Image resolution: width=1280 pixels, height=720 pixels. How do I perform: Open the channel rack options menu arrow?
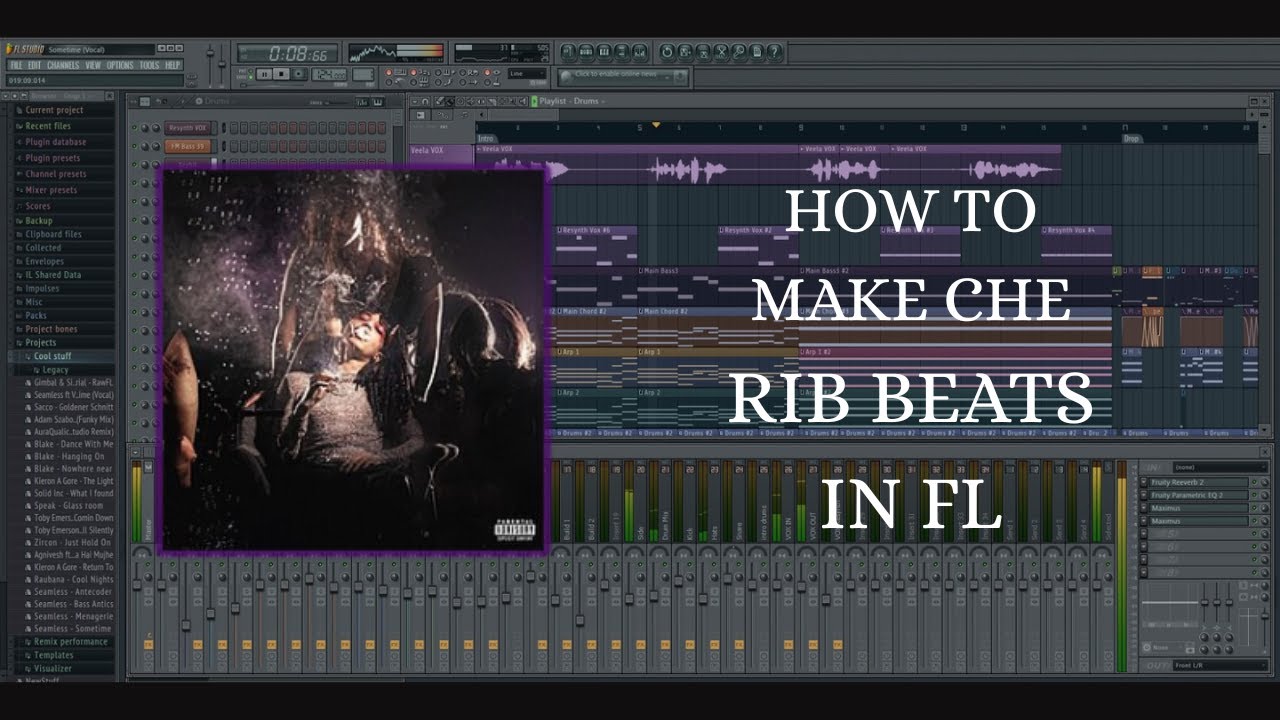133,101
